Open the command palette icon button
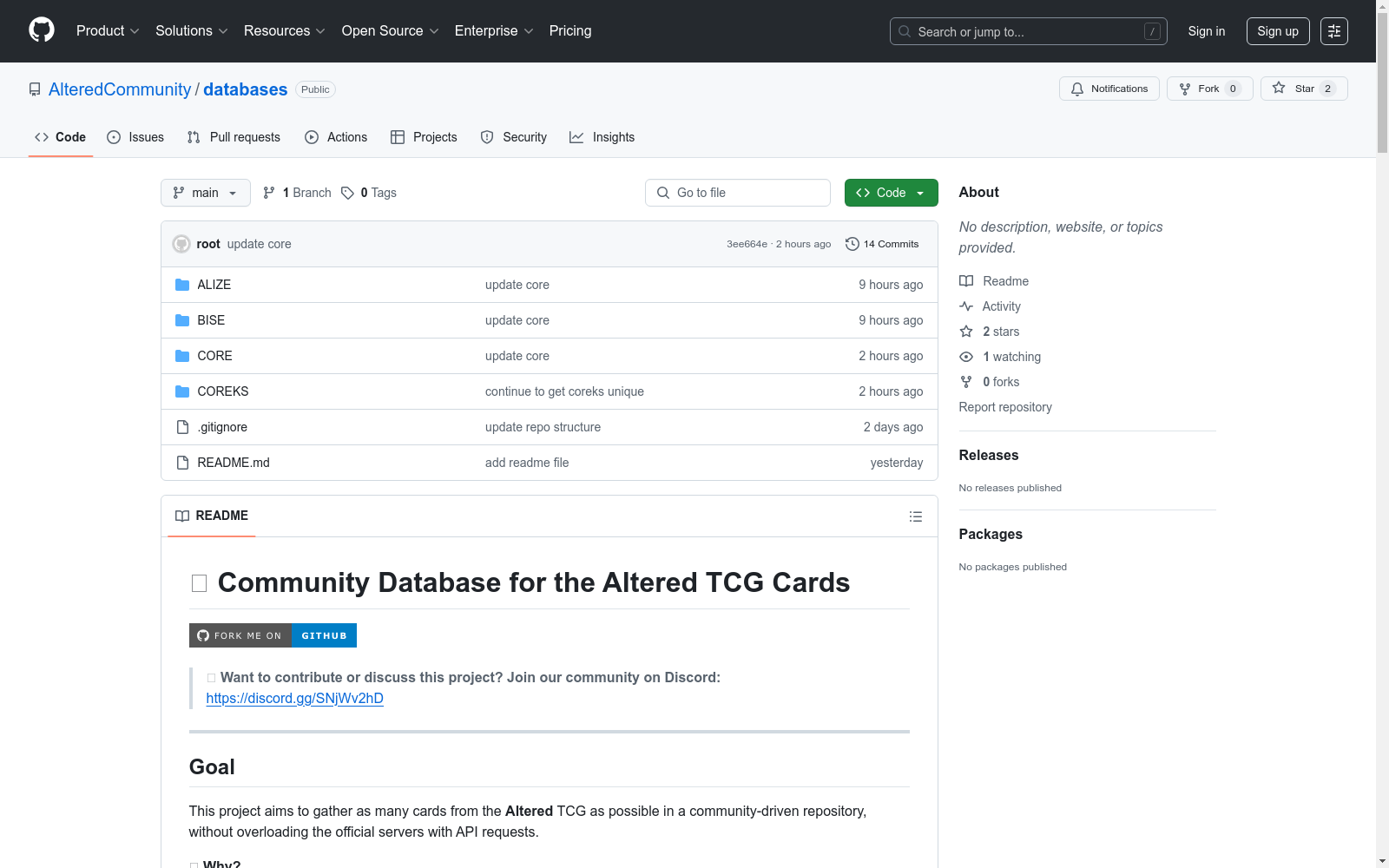This screenshot has height=868, width=1389. (1334, 31)
